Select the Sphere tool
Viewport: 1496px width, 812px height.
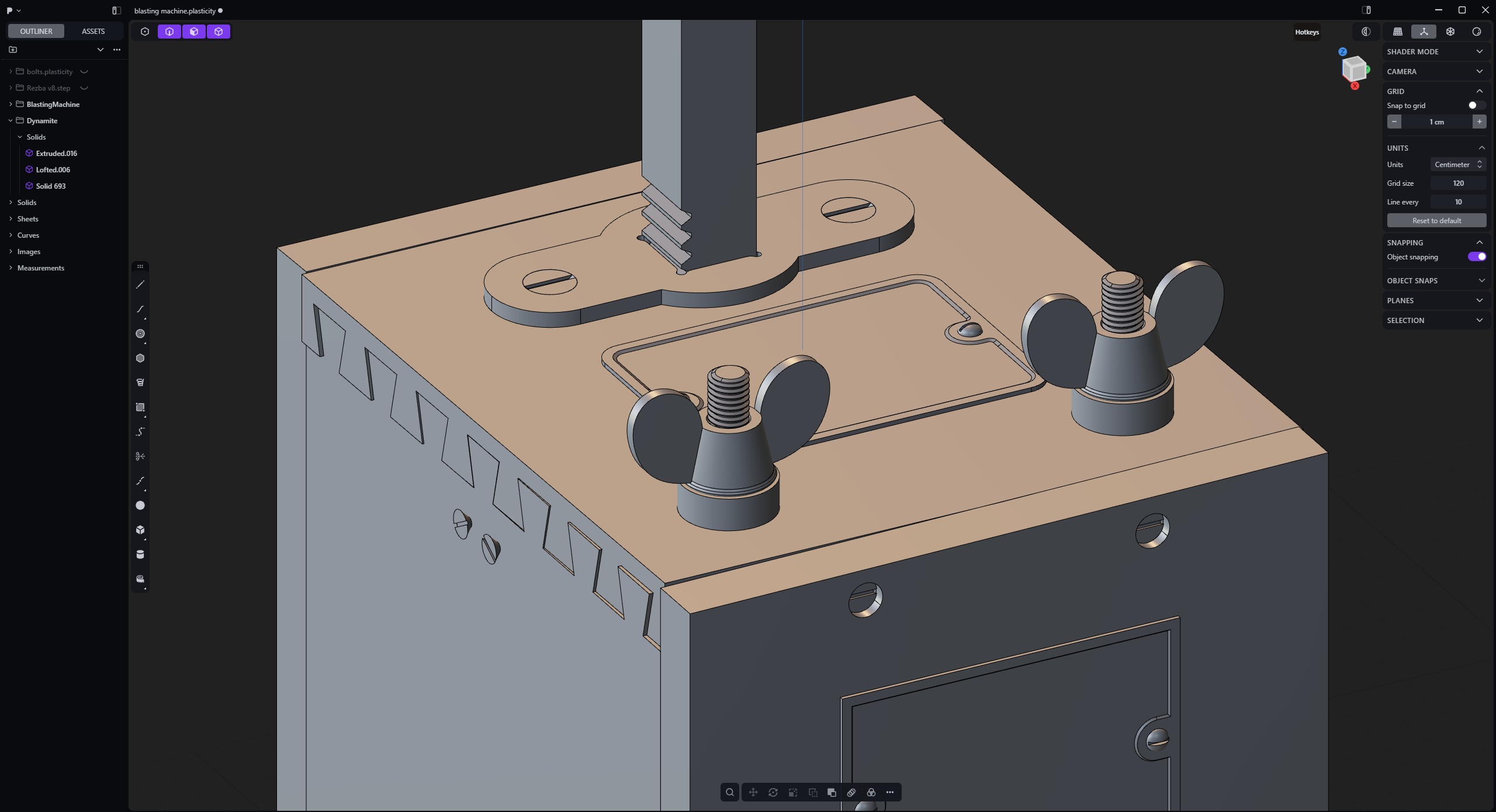tap(140, 505)
